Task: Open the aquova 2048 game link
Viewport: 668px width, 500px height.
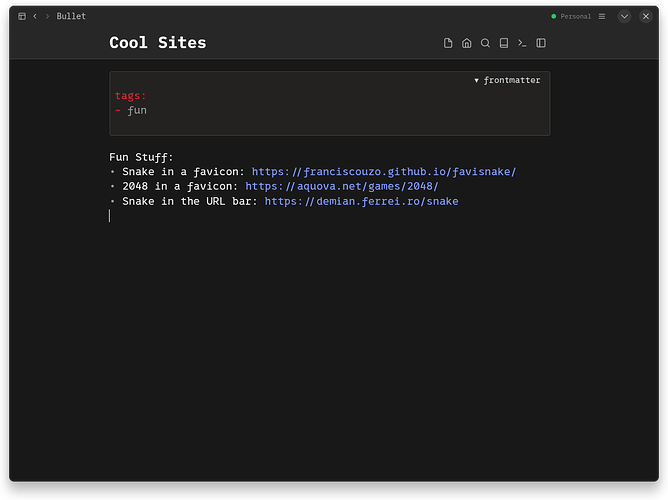Action: click(342, 186)
